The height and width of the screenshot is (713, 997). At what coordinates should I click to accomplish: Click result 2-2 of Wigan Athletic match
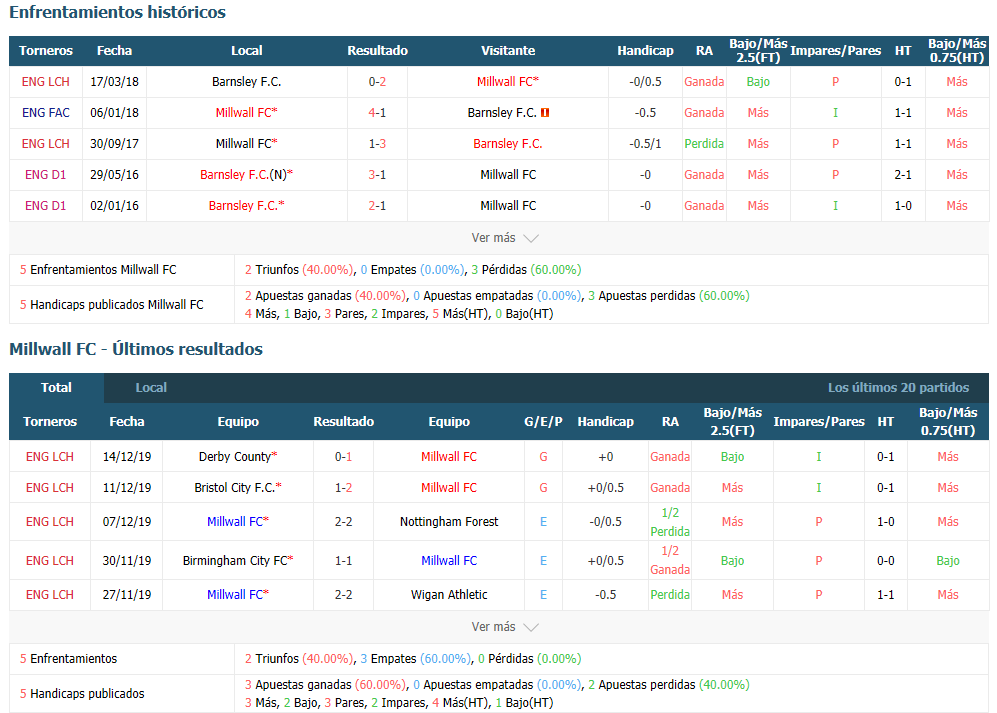(343, 595)
